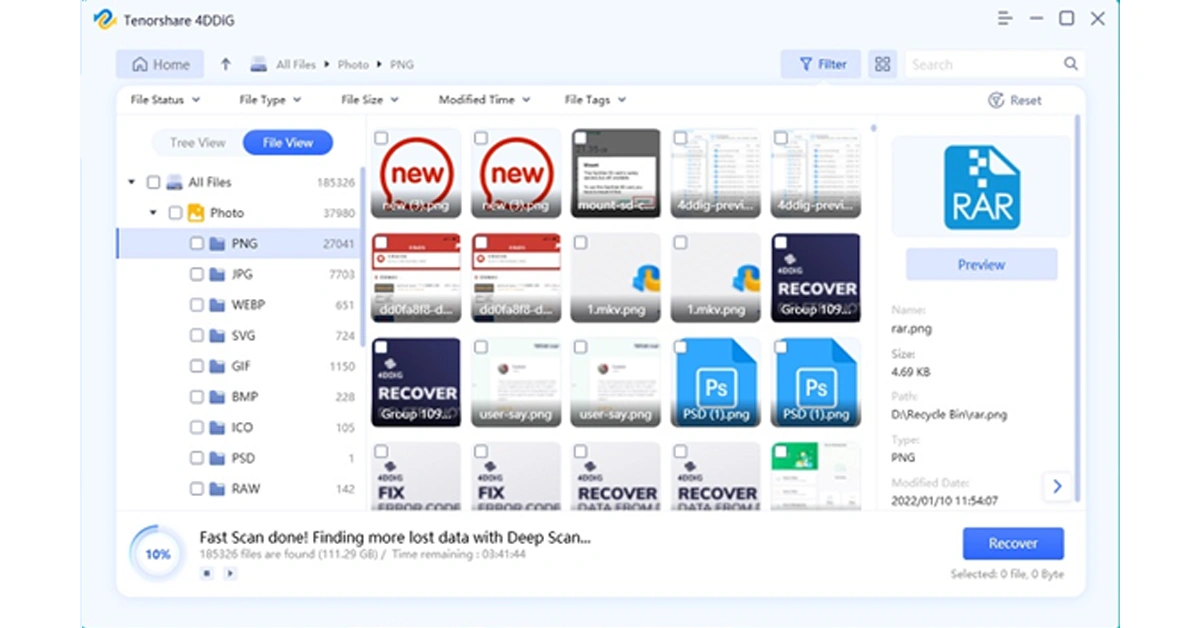The width and height of the screenshot is (1200, 628).
Task: Expand the Modified Time dropdown
Action: [x=484, y=100]
